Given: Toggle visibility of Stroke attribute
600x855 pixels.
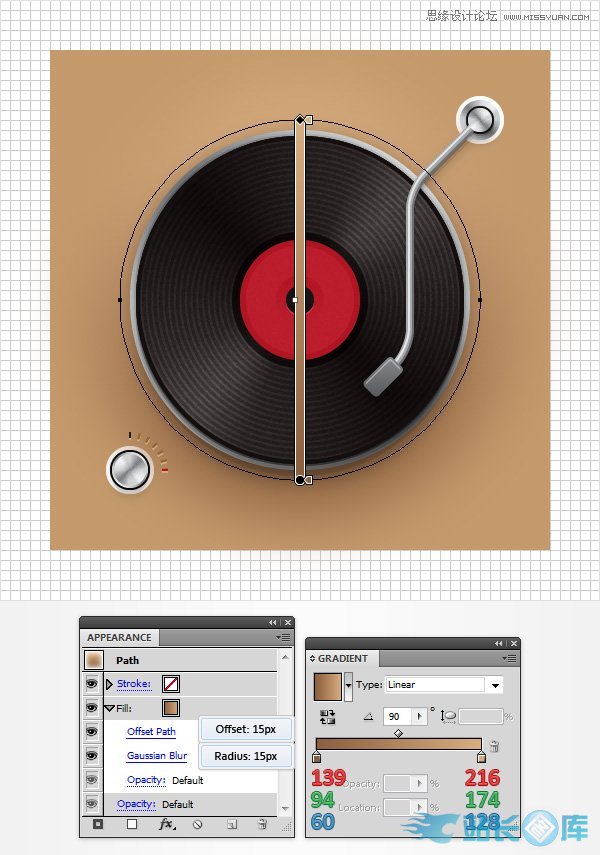Looking at the screenshot, I should (x=92, y=683).
